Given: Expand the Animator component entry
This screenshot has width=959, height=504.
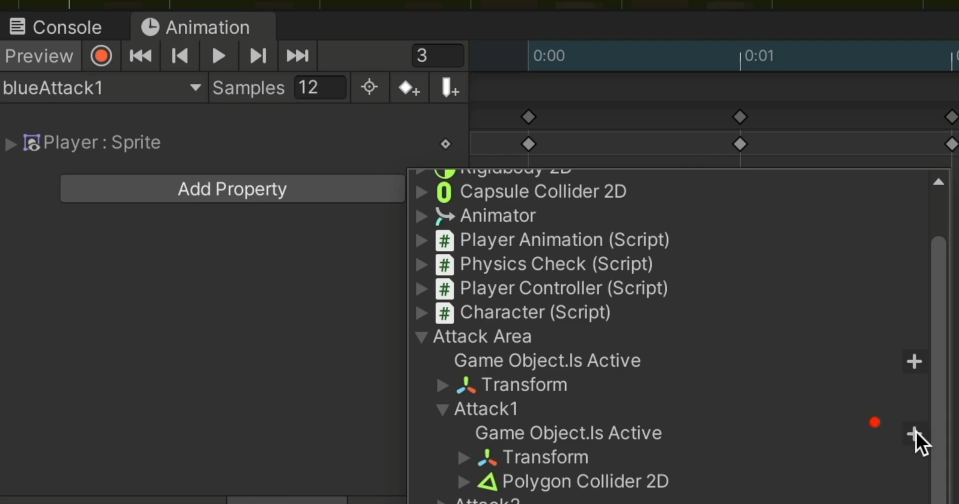Looking at the screenshot, I should [421, 216].
